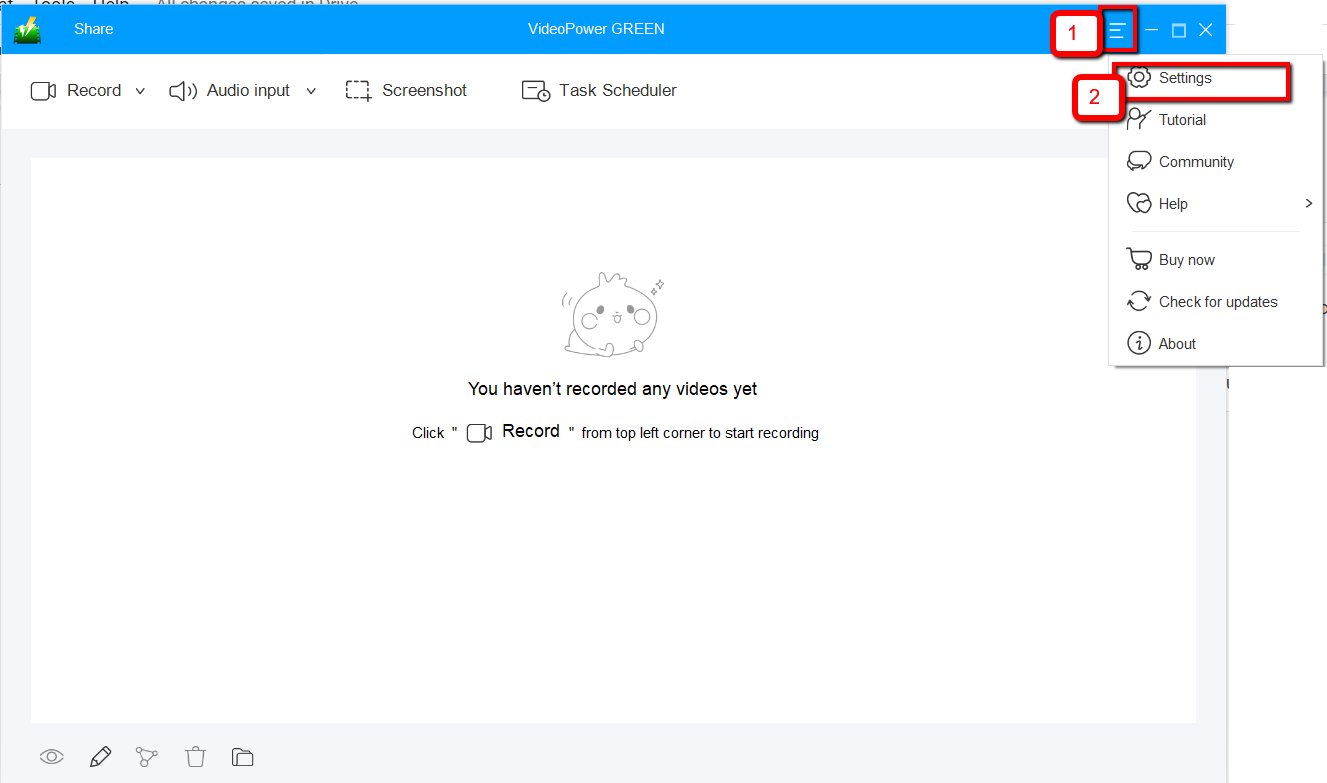The width and height of the screenshot is (1327, 783).
Task: Click the Share link top left
Action: (93, 29)
